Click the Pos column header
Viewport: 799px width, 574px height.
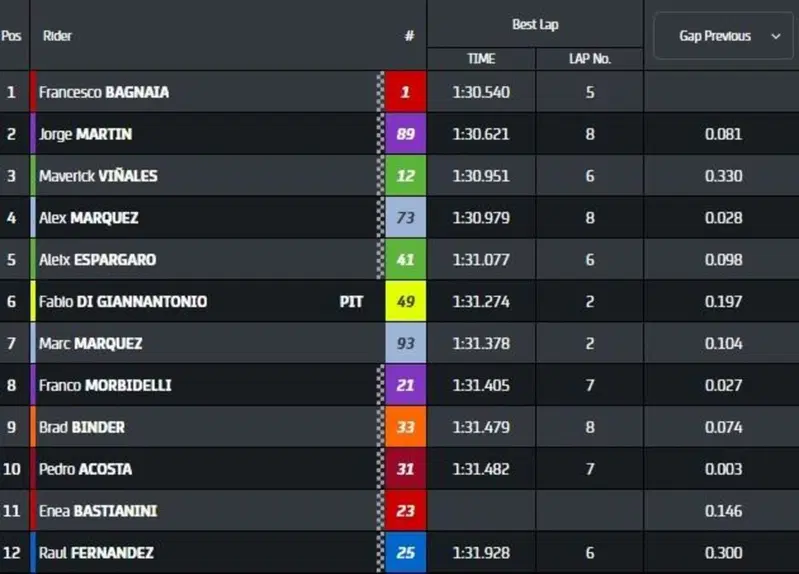[11, 36]
